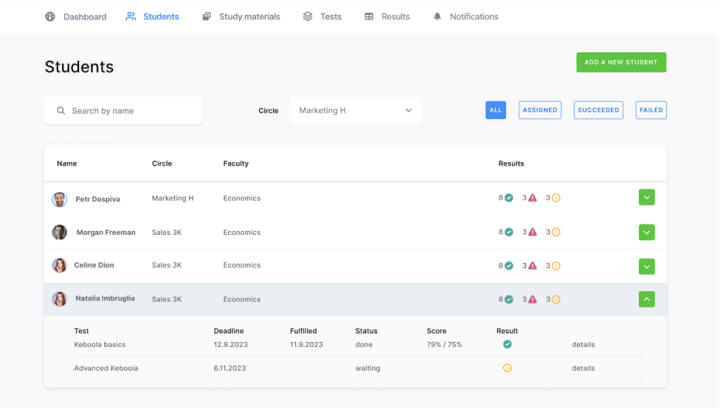Viewport: 720px width, 408px height.
Task: Enable the FAILED filter
Action: click(x=651, y=110)
